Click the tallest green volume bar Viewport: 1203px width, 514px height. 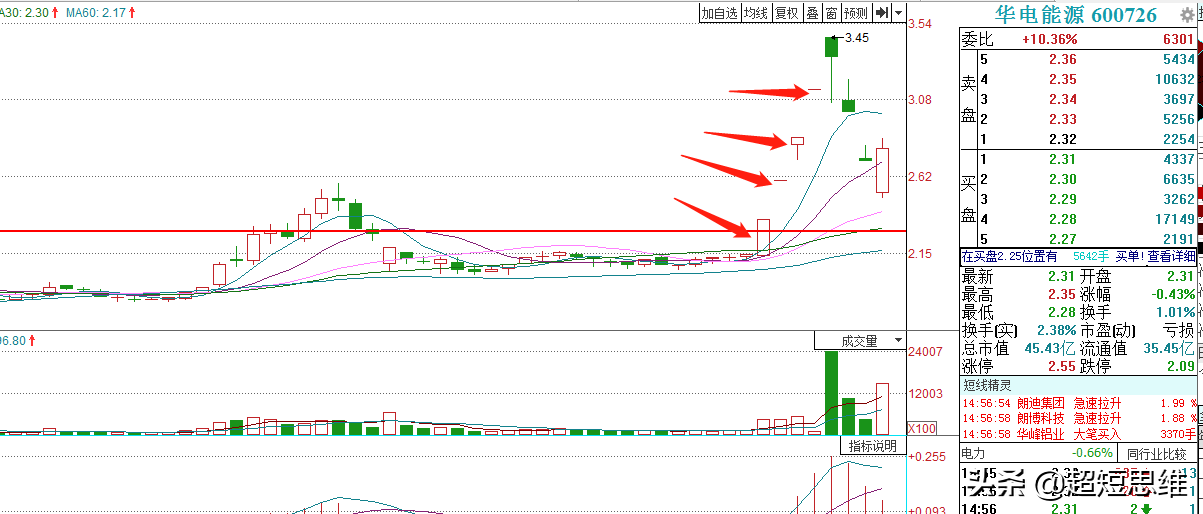[831, 393]
